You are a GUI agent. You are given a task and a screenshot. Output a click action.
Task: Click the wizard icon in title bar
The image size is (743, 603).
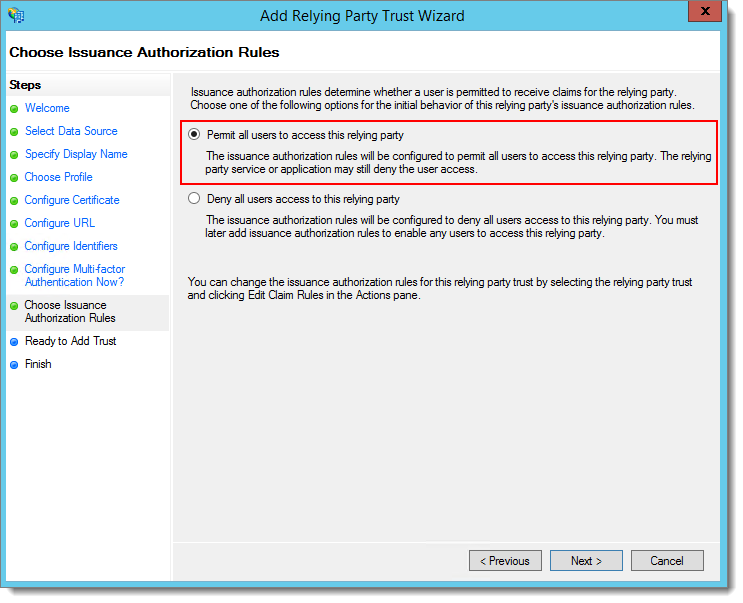click(x=16, y=16)
